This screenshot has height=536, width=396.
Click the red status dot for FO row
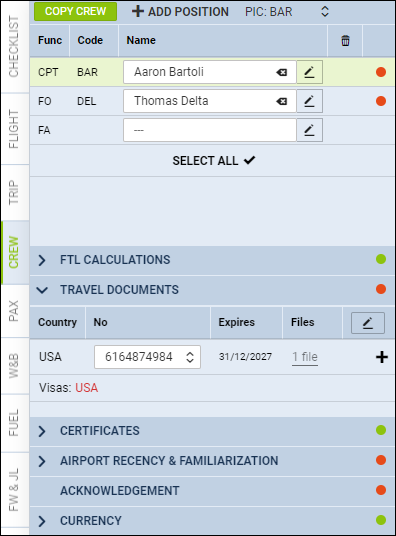click(381, 101)
